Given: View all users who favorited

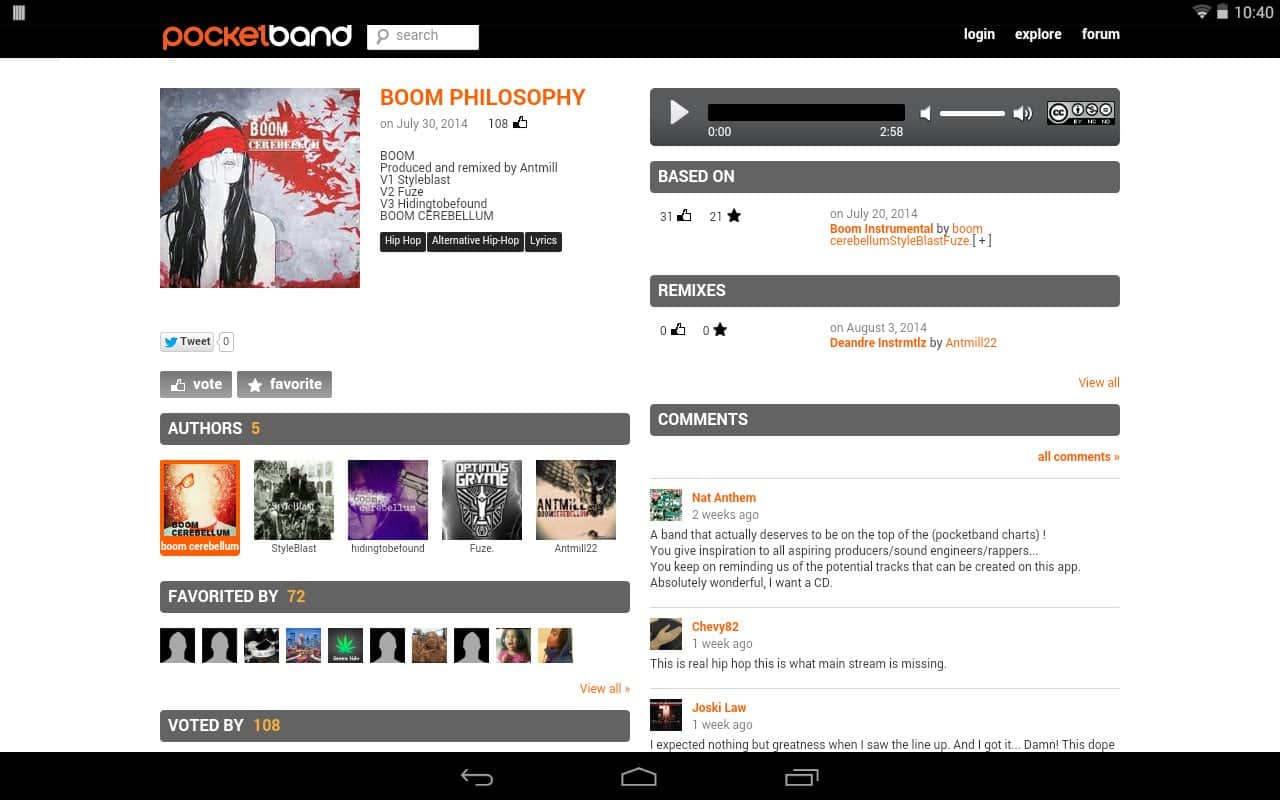Looking at the screenshot, I should (604, 689).
